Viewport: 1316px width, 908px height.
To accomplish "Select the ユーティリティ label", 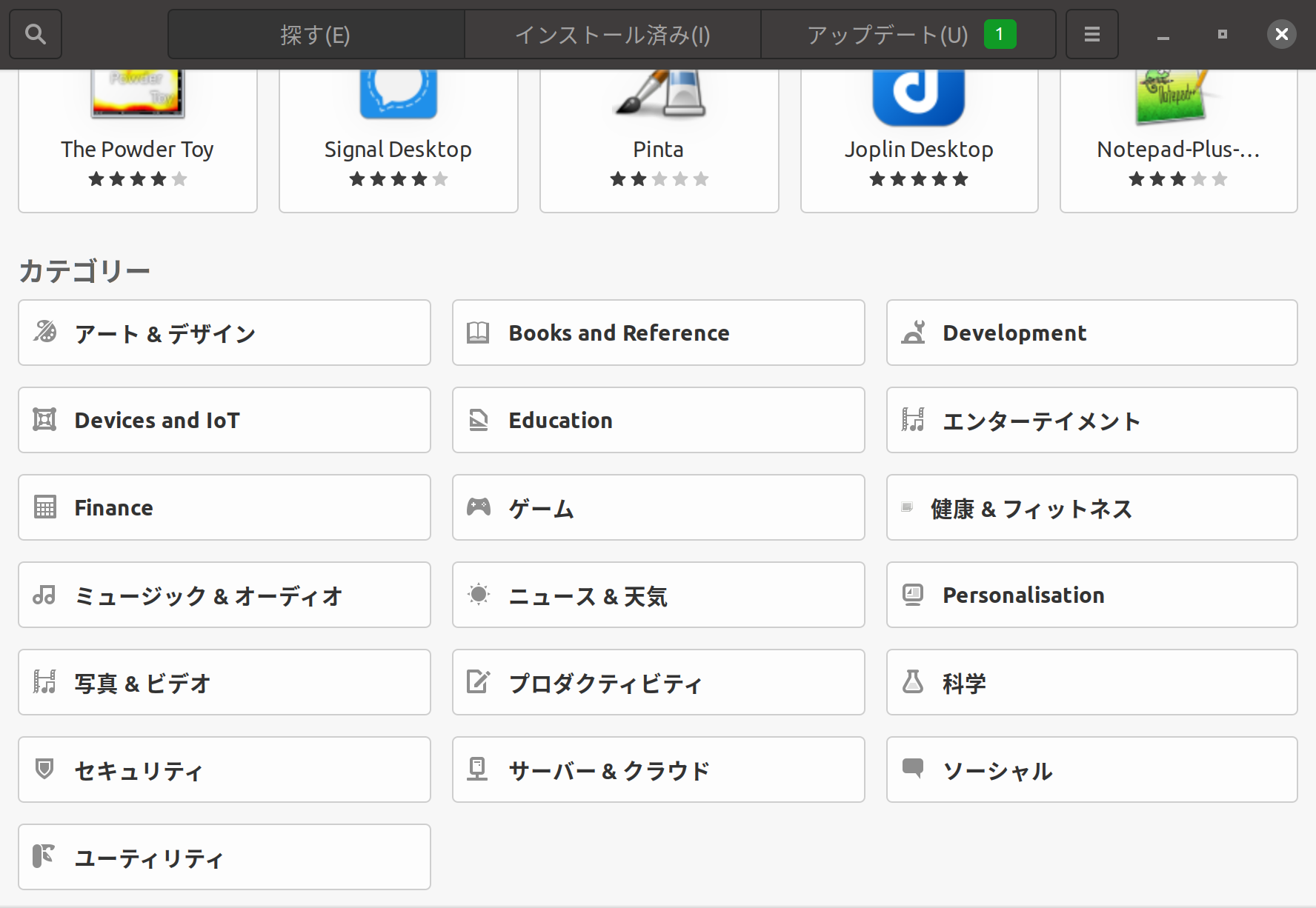I will 148,858.
